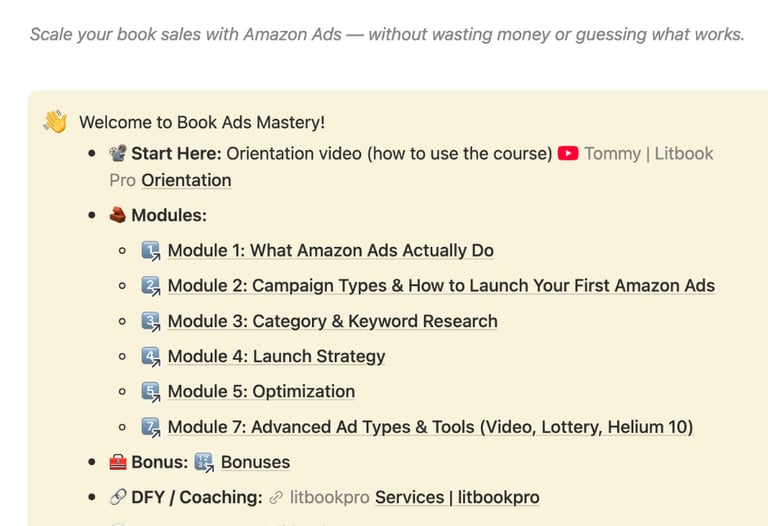Click the Bonuses page icon
Image resolution: width=768 pixels, height=526 pixels.
(205, 462)
